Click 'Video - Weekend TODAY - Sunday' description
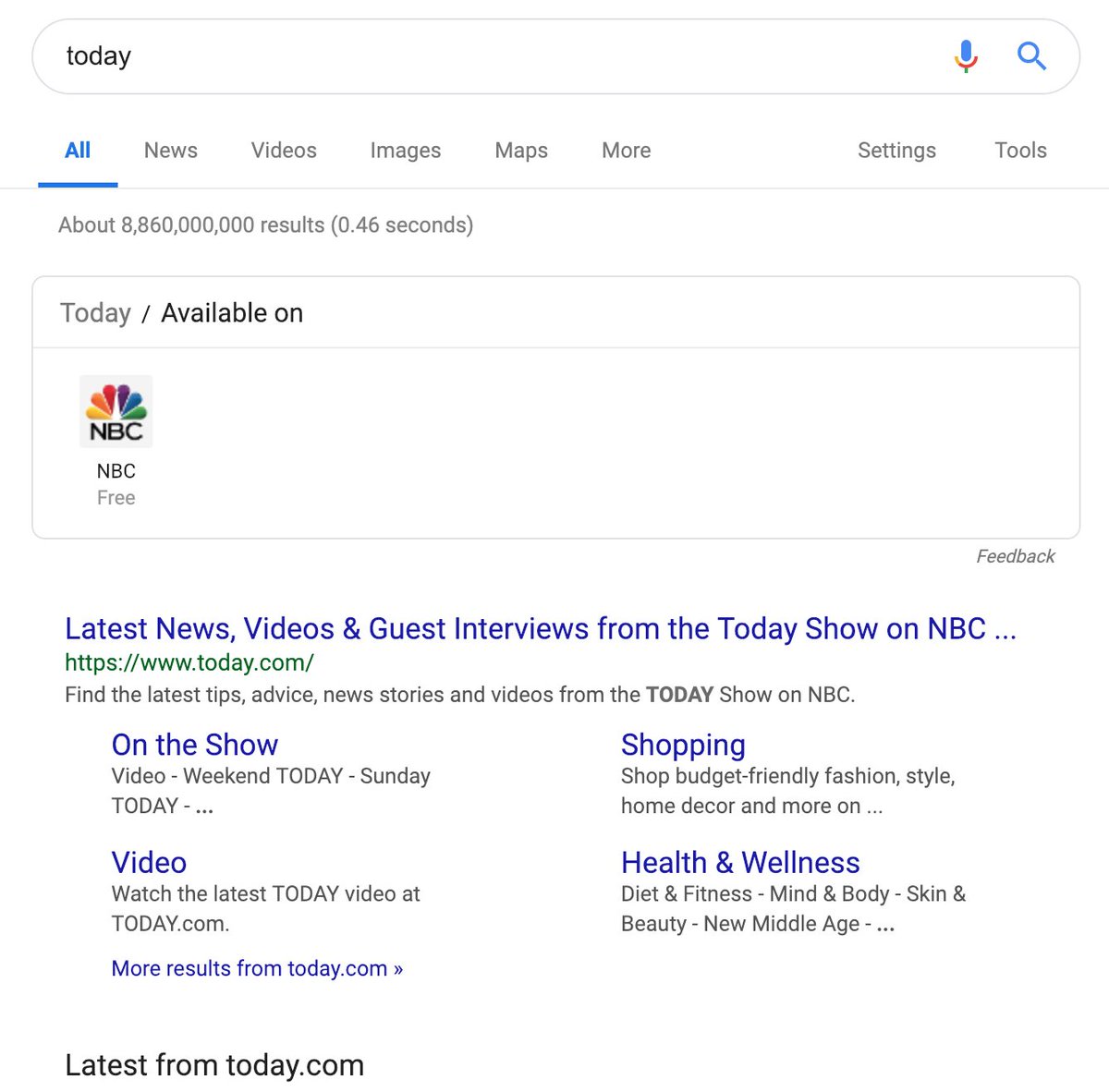Image resolution: width=1109 pixels, height=1092 pixels. pos(271,791)
